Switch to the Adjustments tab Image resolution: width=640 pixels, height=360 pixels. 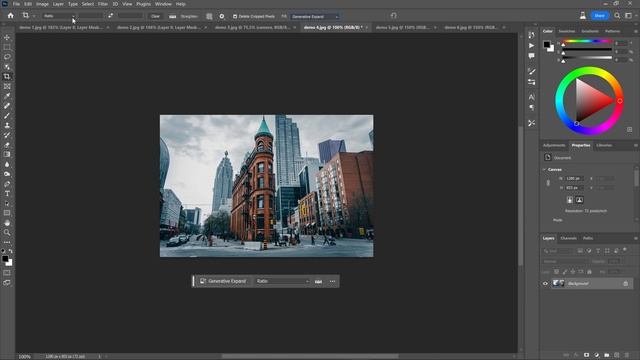tap(554, 145)
